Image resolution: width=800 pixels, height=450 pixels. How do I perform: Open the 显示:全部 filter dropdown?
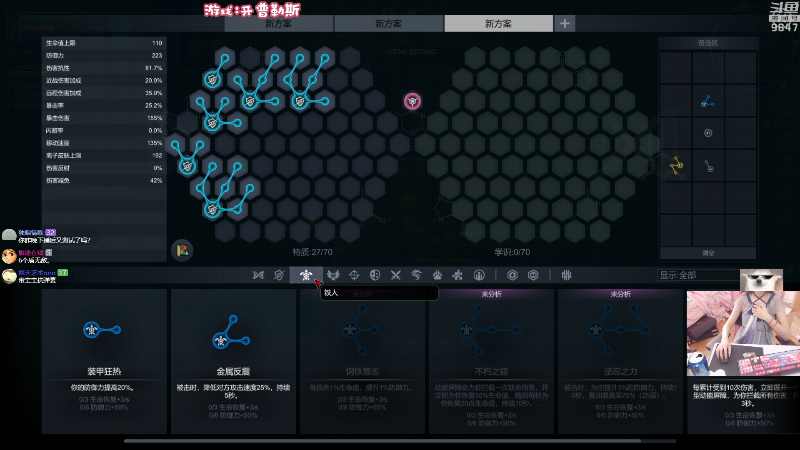(699, 275)
